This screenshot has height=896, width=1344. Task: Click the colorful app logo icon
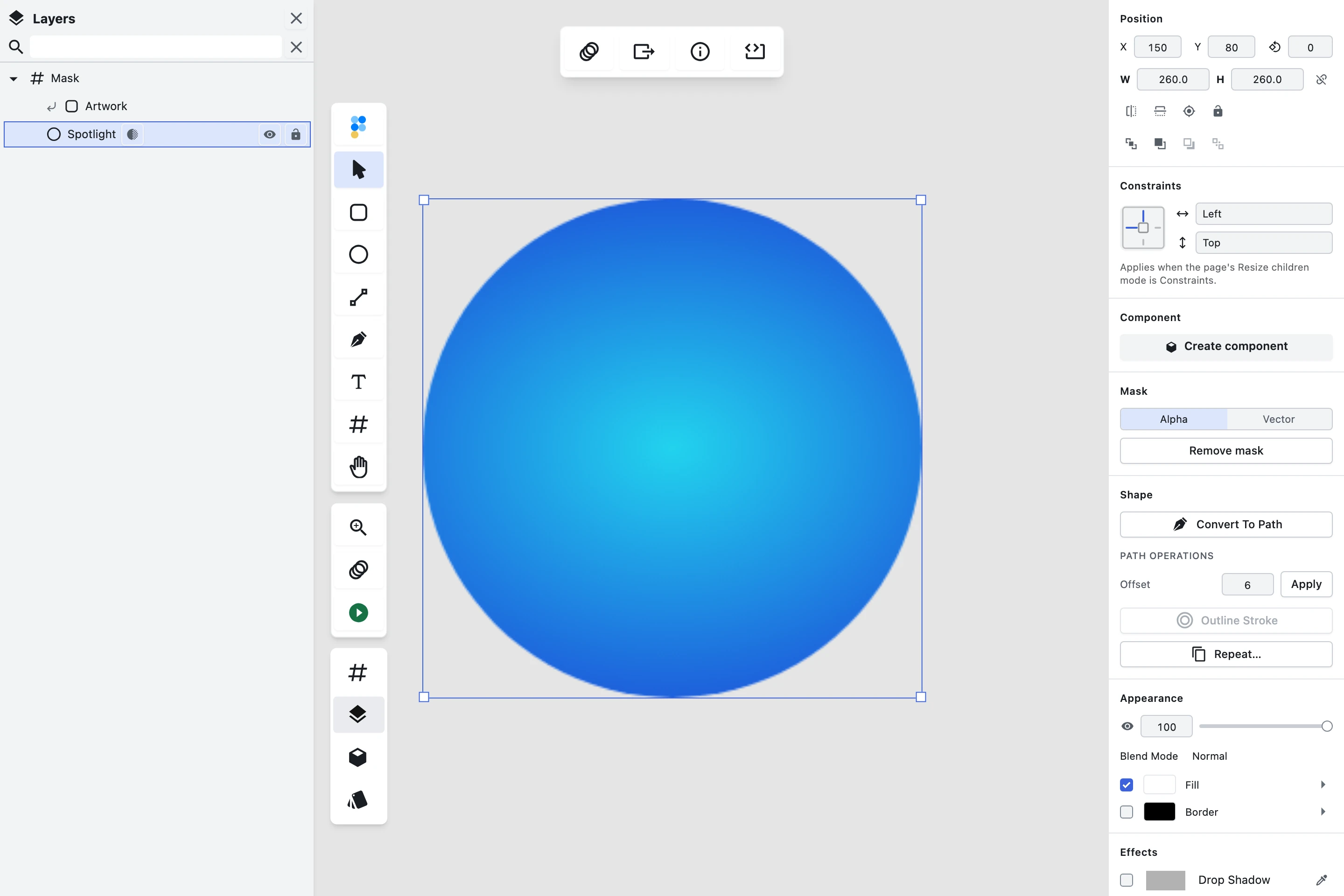pos(358,126)
